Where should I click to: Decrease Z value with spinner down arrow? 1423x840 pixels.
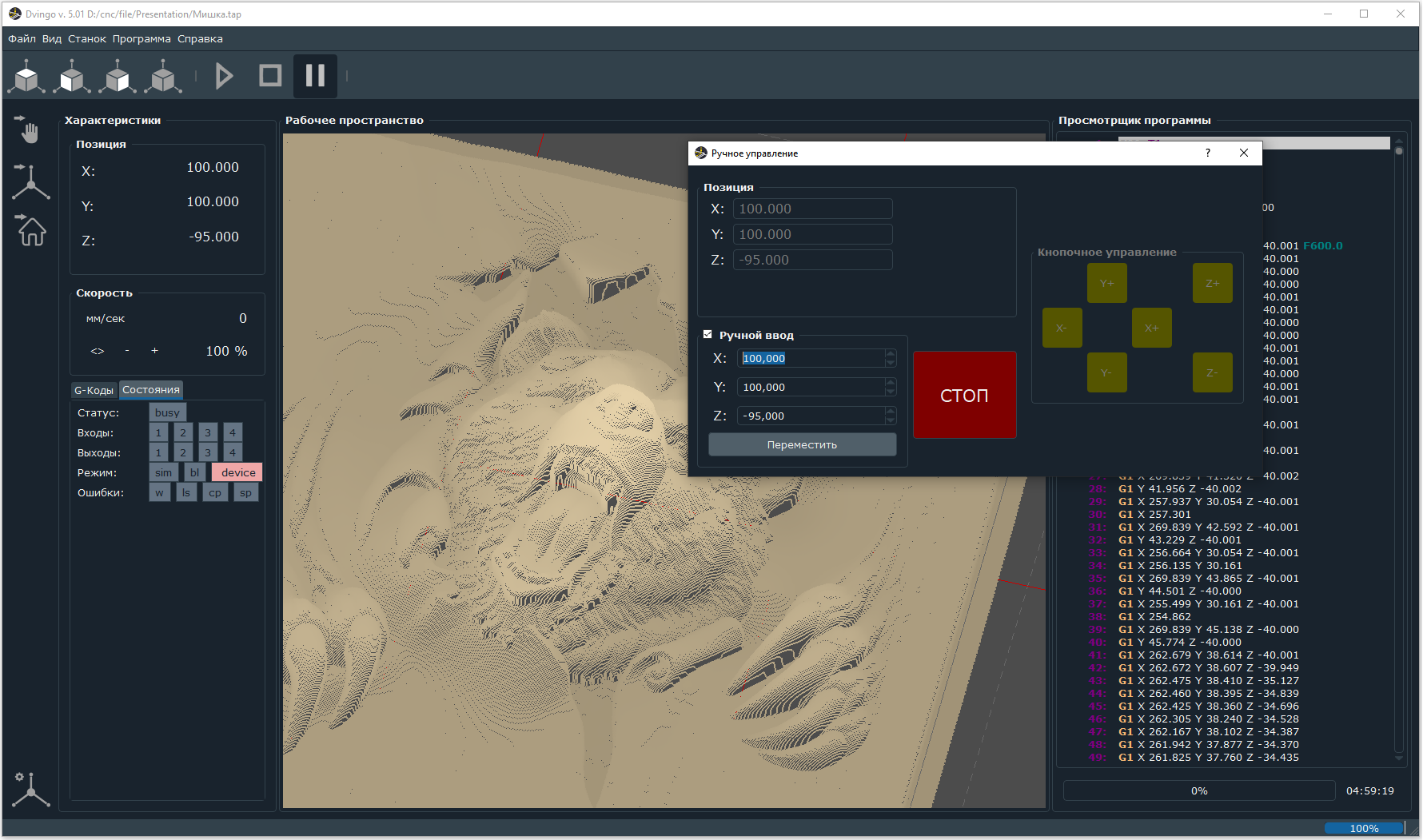(891, 420)
